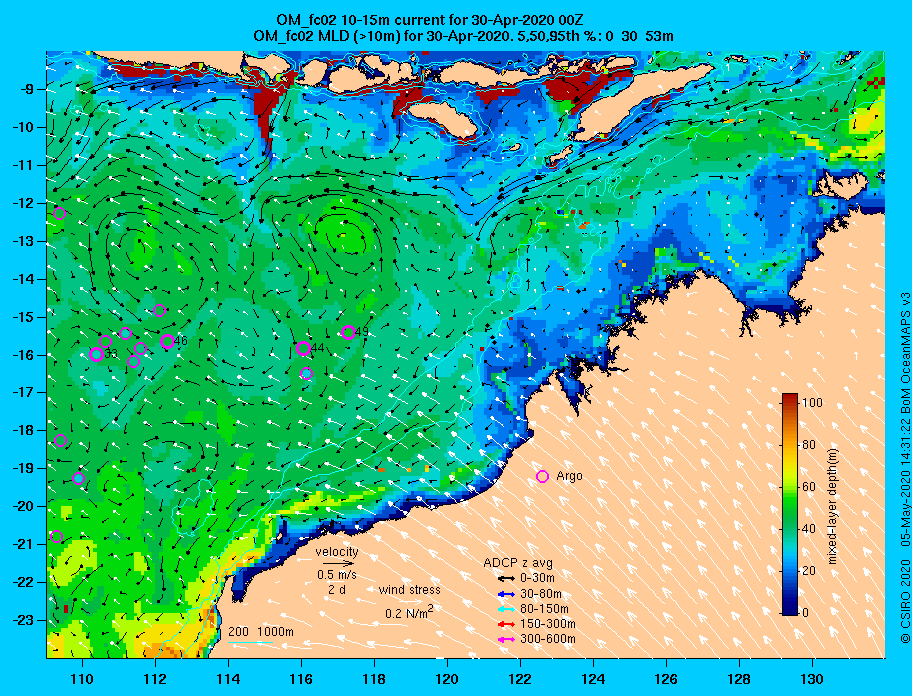Screen dimensions: 912x696
Task: Click the '0-30m' depth range label
Action: 537,579
